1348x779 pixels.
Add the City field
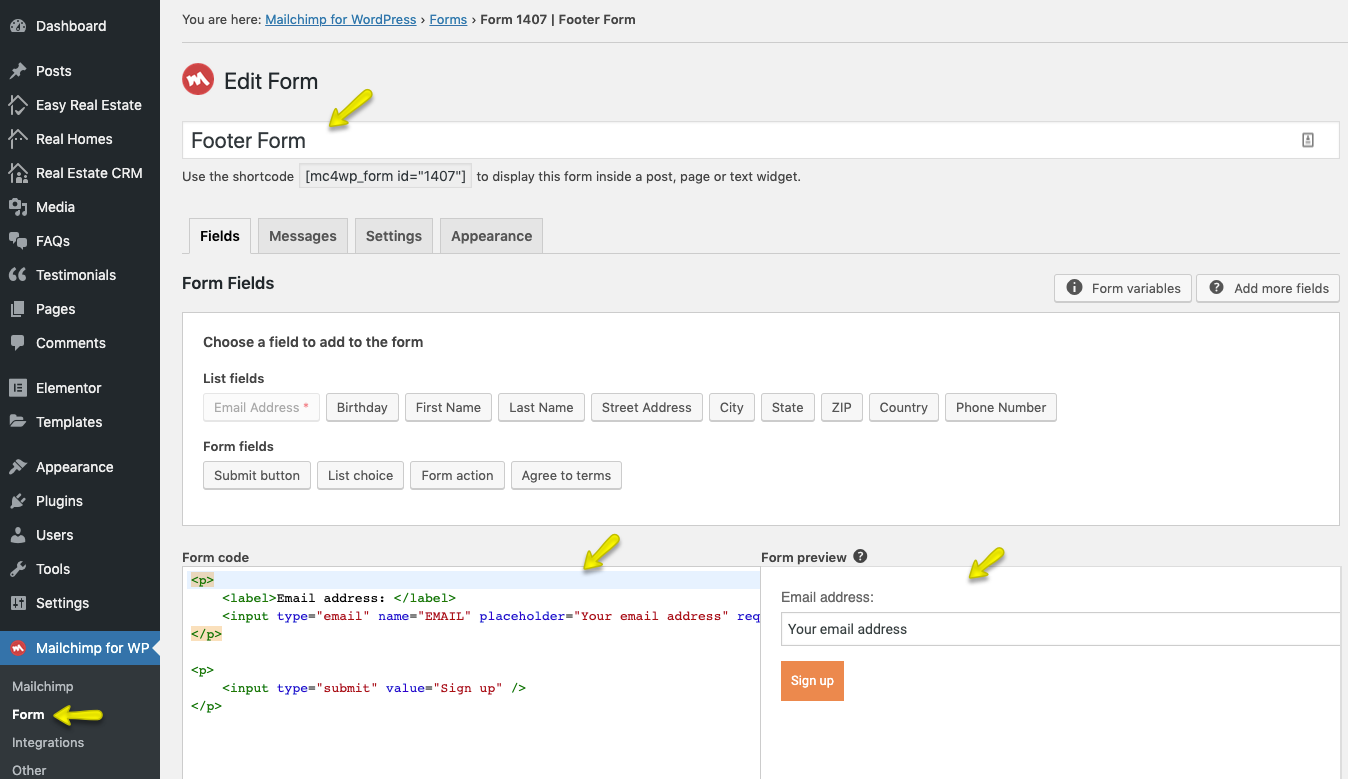click(732, 407)
